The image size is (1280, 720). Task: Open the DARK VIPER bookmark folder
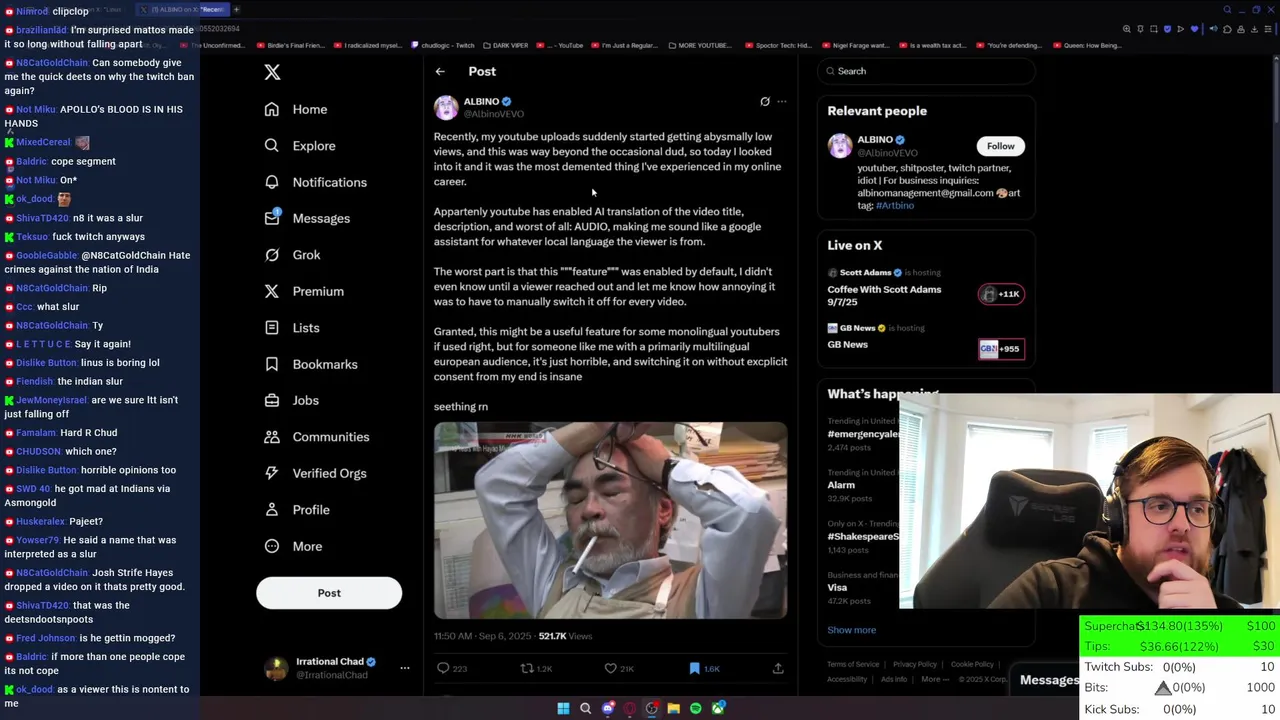(505, 45)
